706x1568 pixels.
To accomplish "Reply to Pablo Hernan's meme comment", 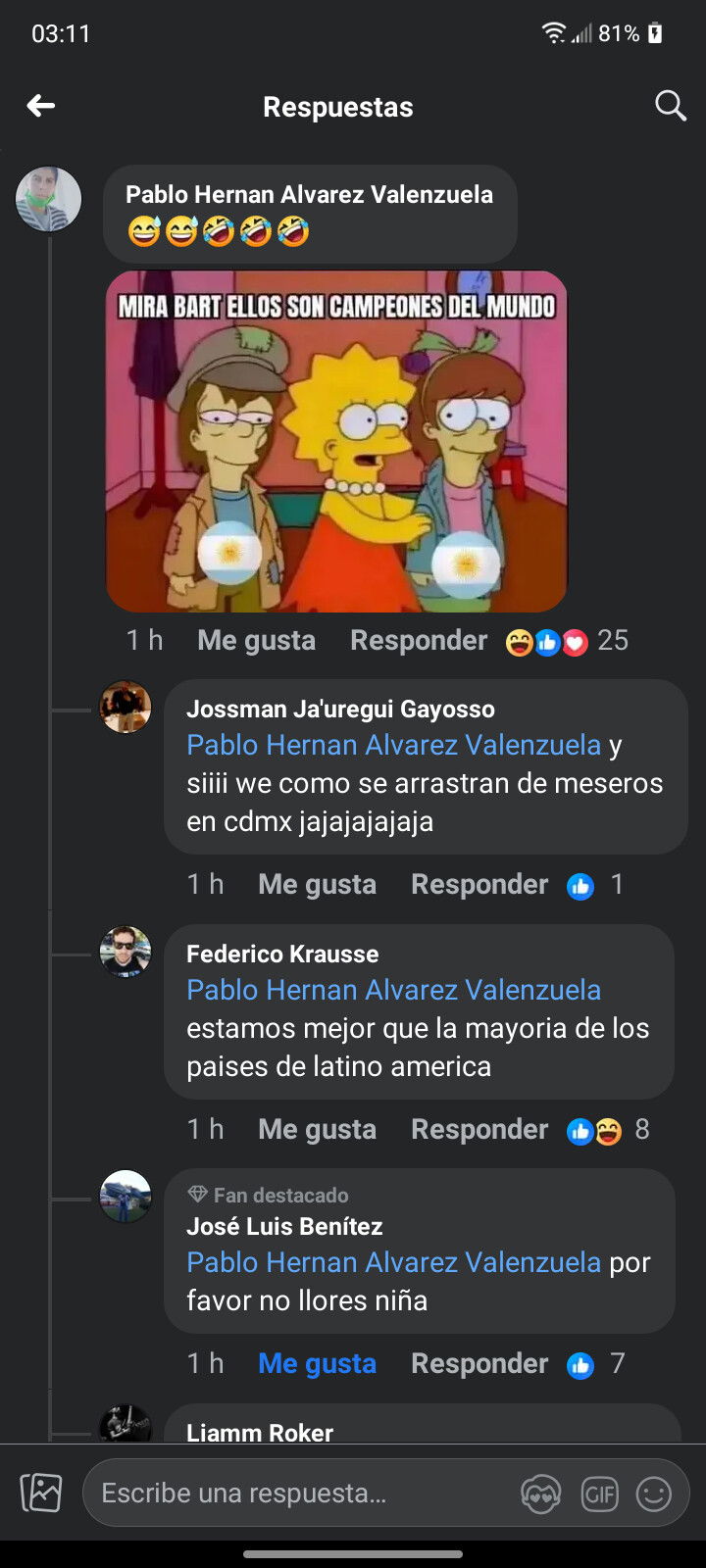I will click(419, 641).
